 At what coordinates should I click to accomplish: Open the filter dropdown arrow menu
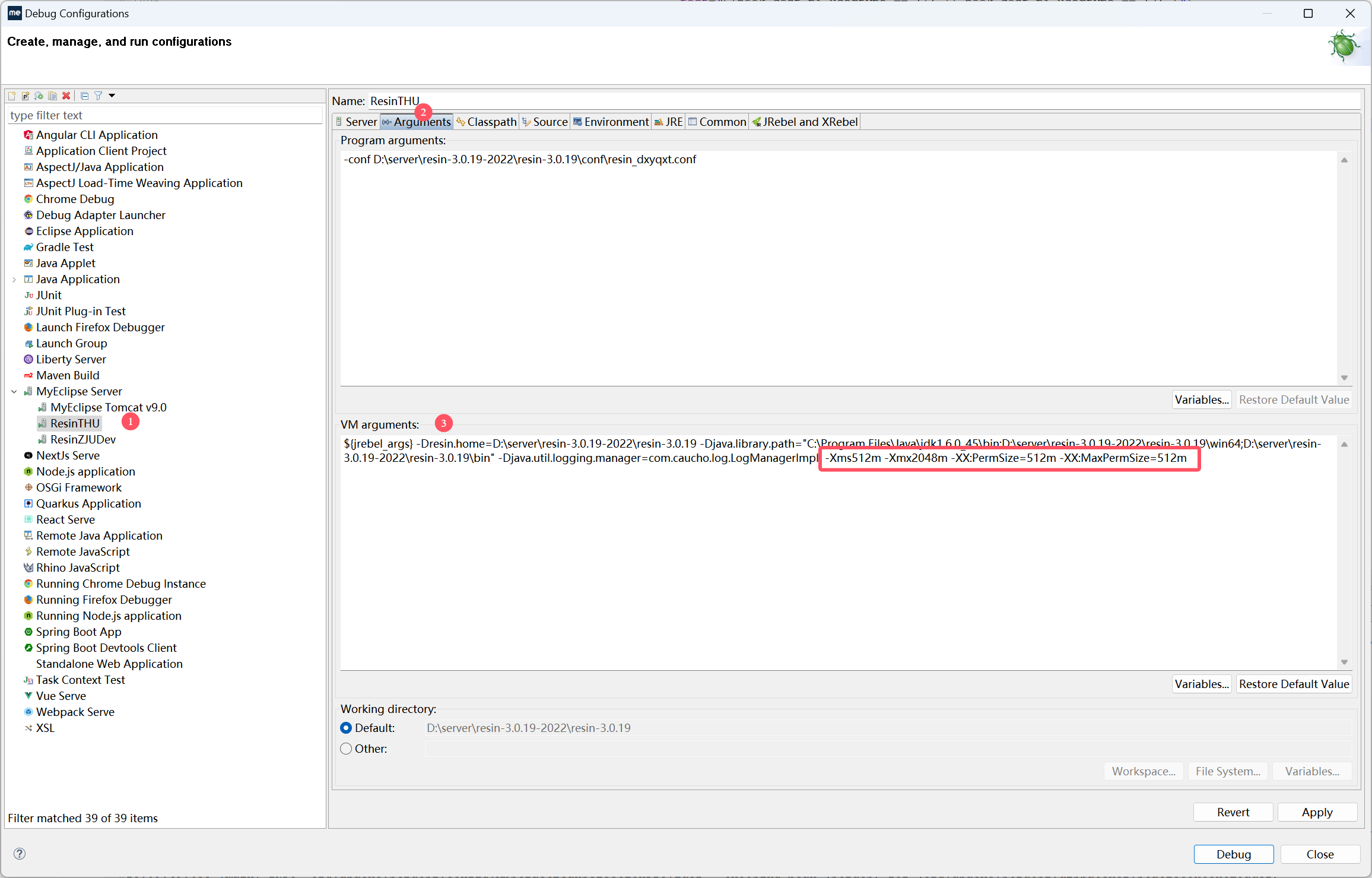click(x=112, y=96)
